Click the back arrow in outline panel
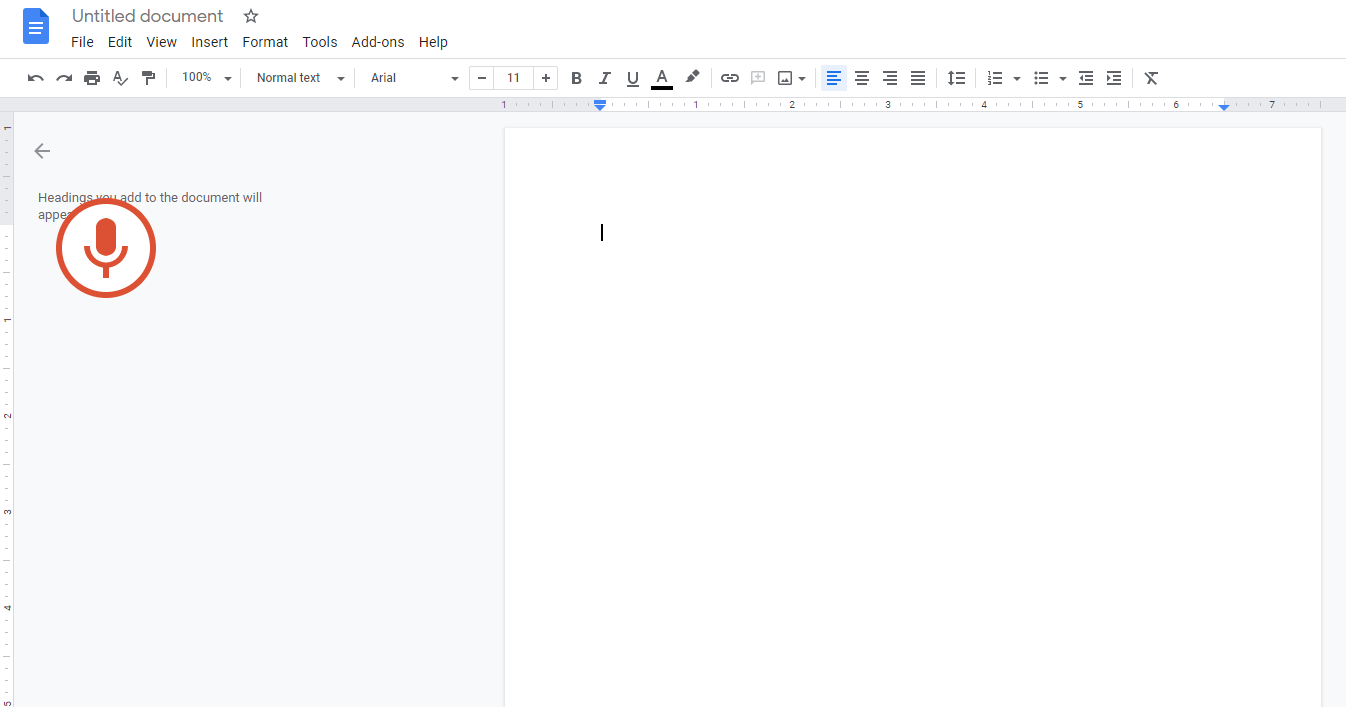Screen dimensions: 1346x707 click(x=42, y=151)
